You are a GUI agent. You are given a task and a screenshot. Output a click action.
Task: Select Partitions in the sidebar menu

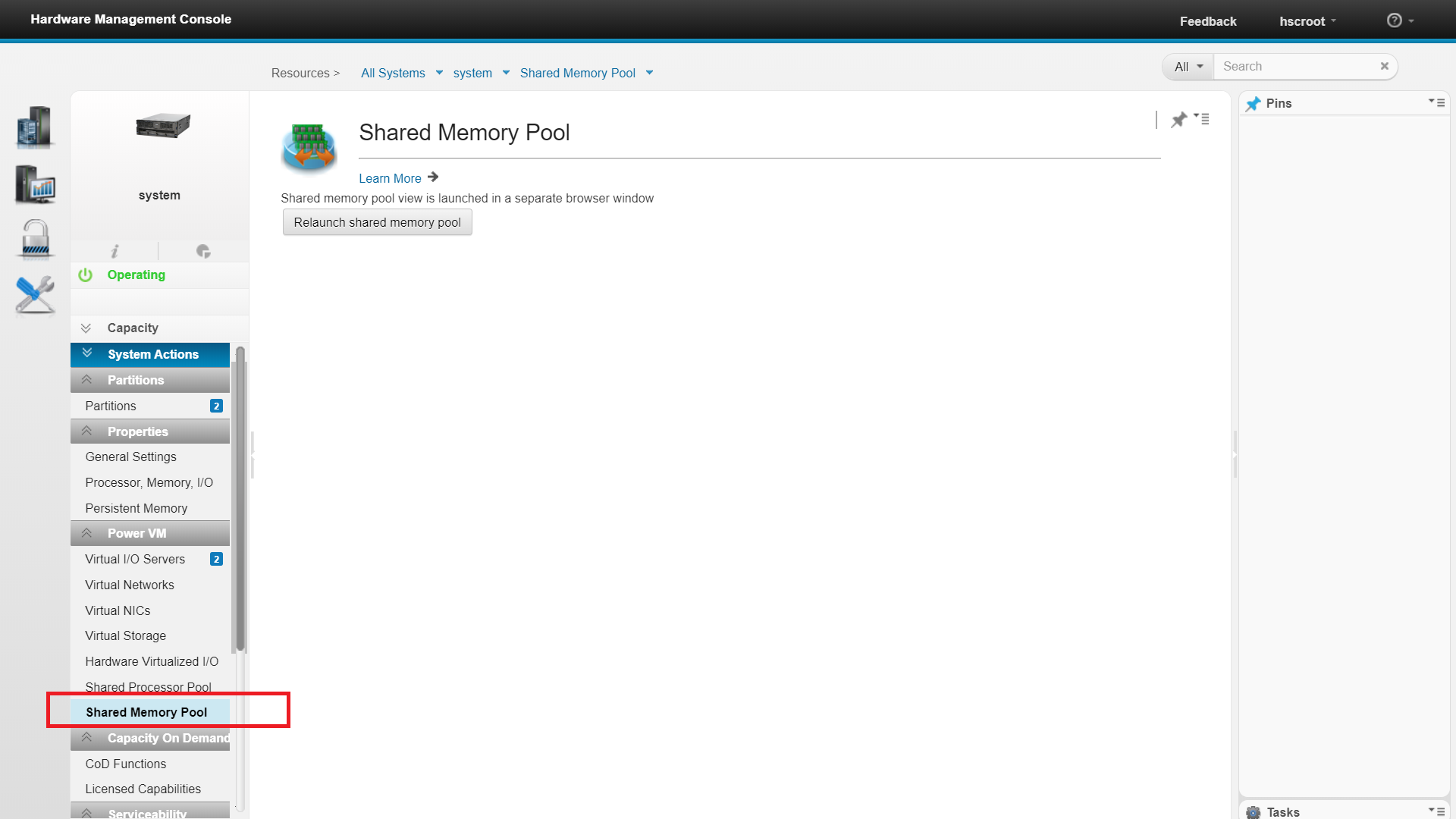[x=111, y=406]
